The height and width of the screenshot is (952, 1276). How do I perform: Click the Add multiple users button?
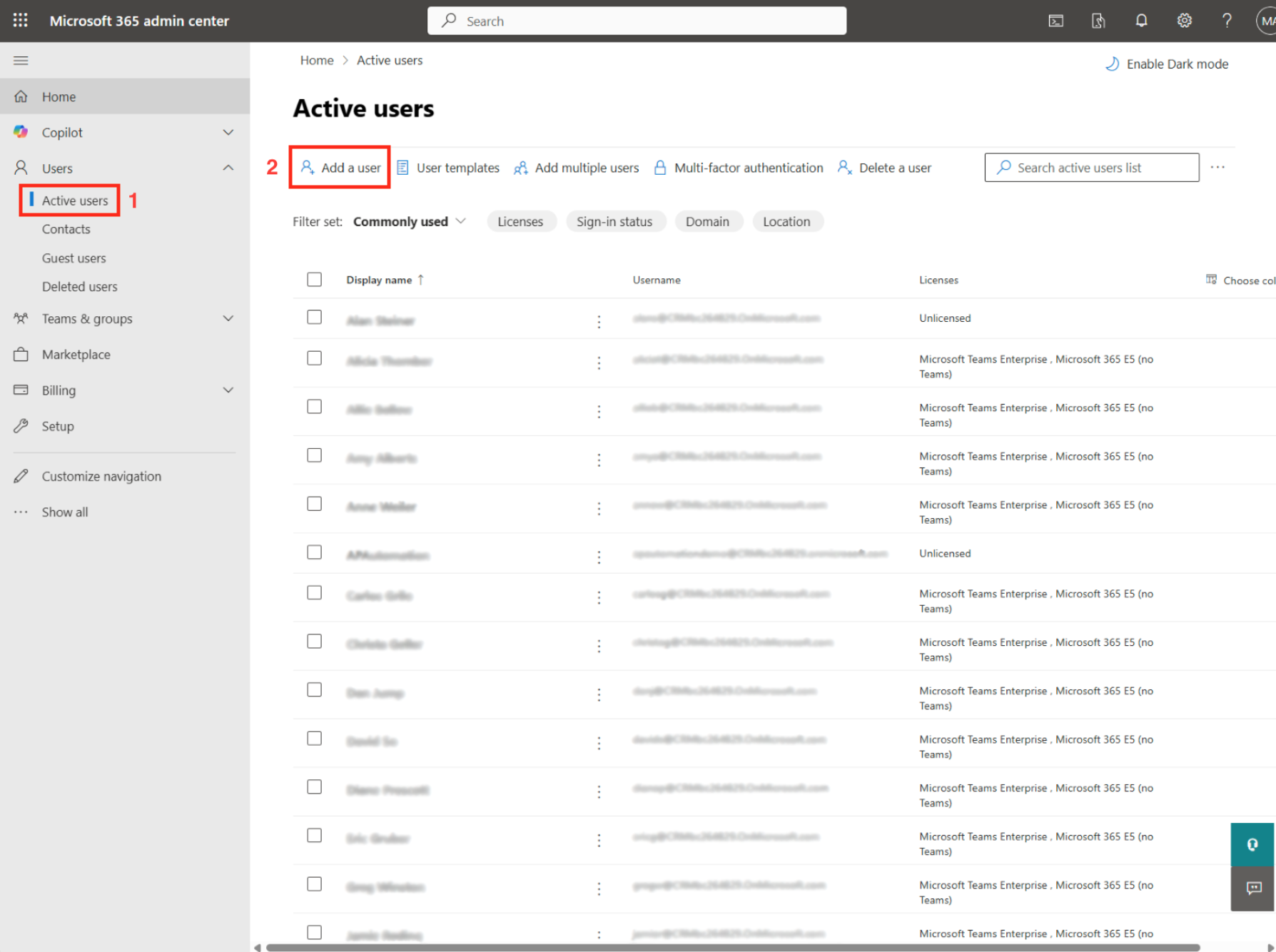(x=577, y=168)
